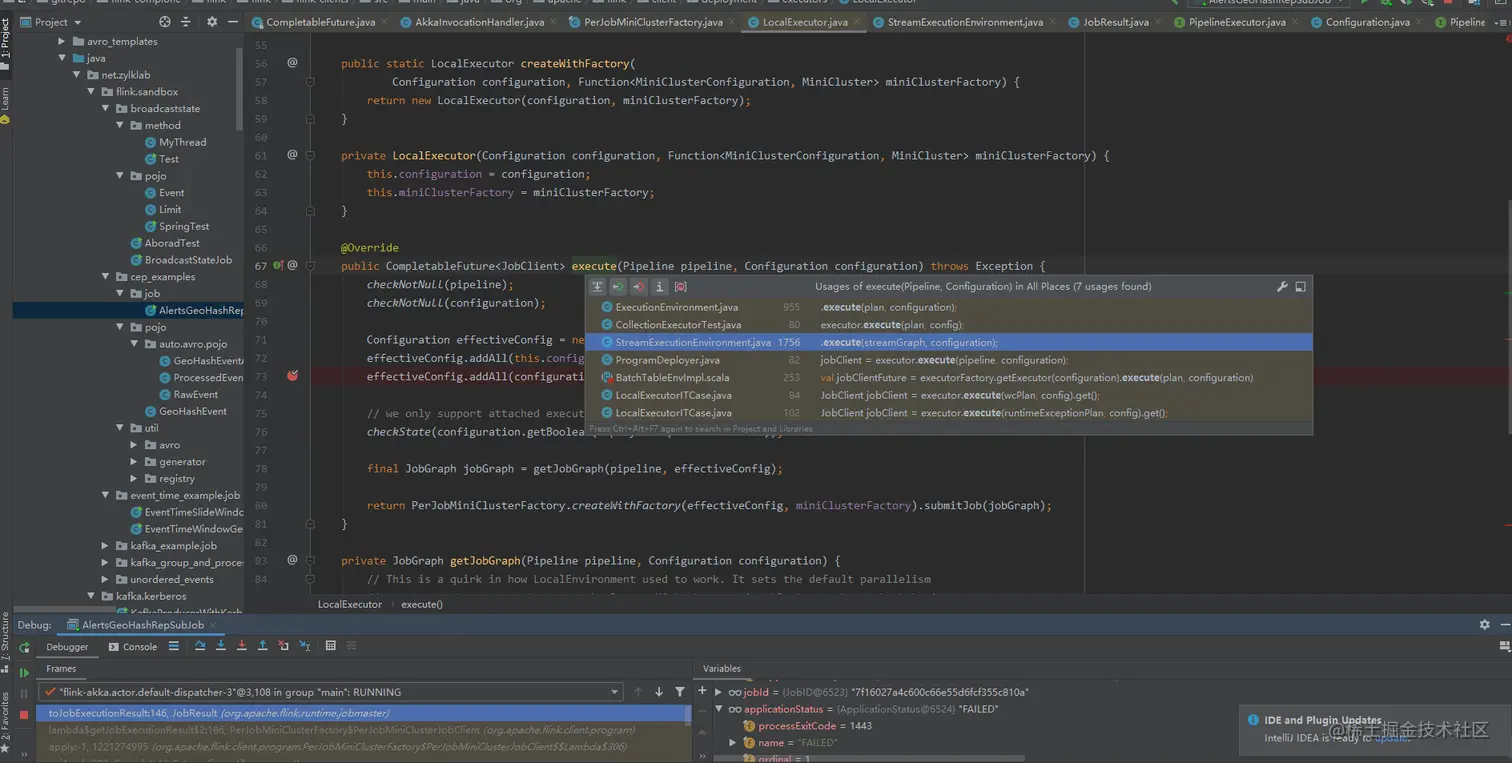Screen dimensions: 1512x763
Task: Open the Evaluate Expression calculator icon
Action: click(x=331, y=646)
